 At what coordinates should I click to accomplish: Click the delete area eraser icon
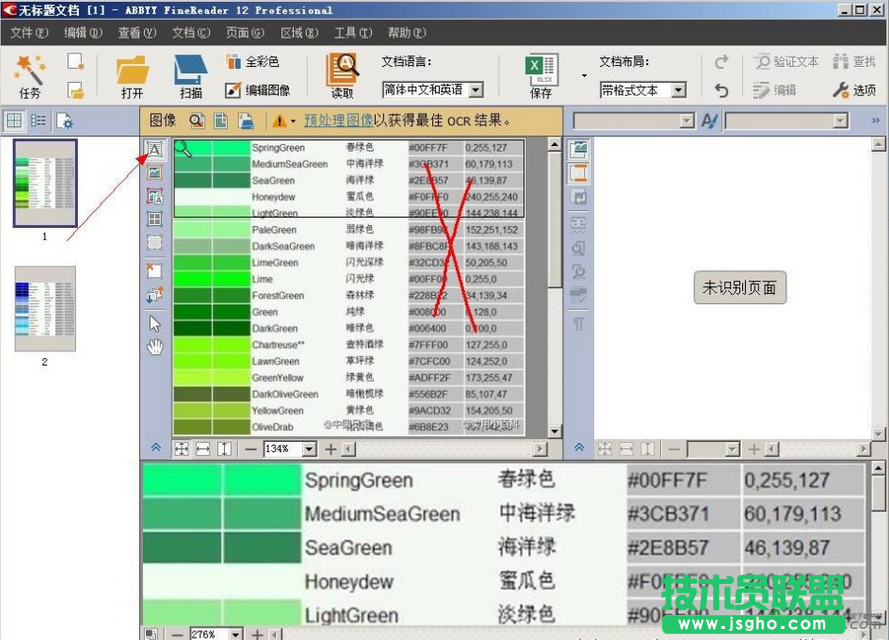[x=154, y=270]
